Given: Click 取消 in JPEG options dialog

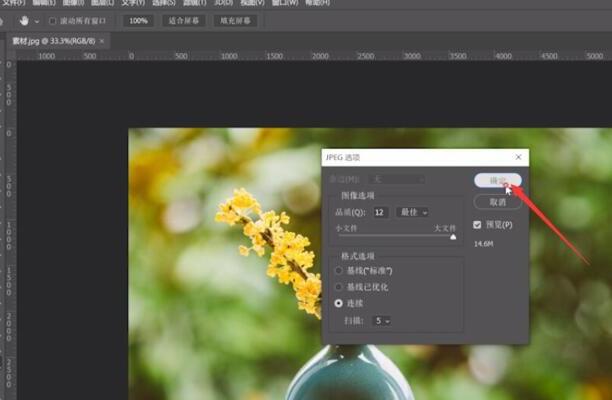Looking at the screenshot, I should pos(498,202).
